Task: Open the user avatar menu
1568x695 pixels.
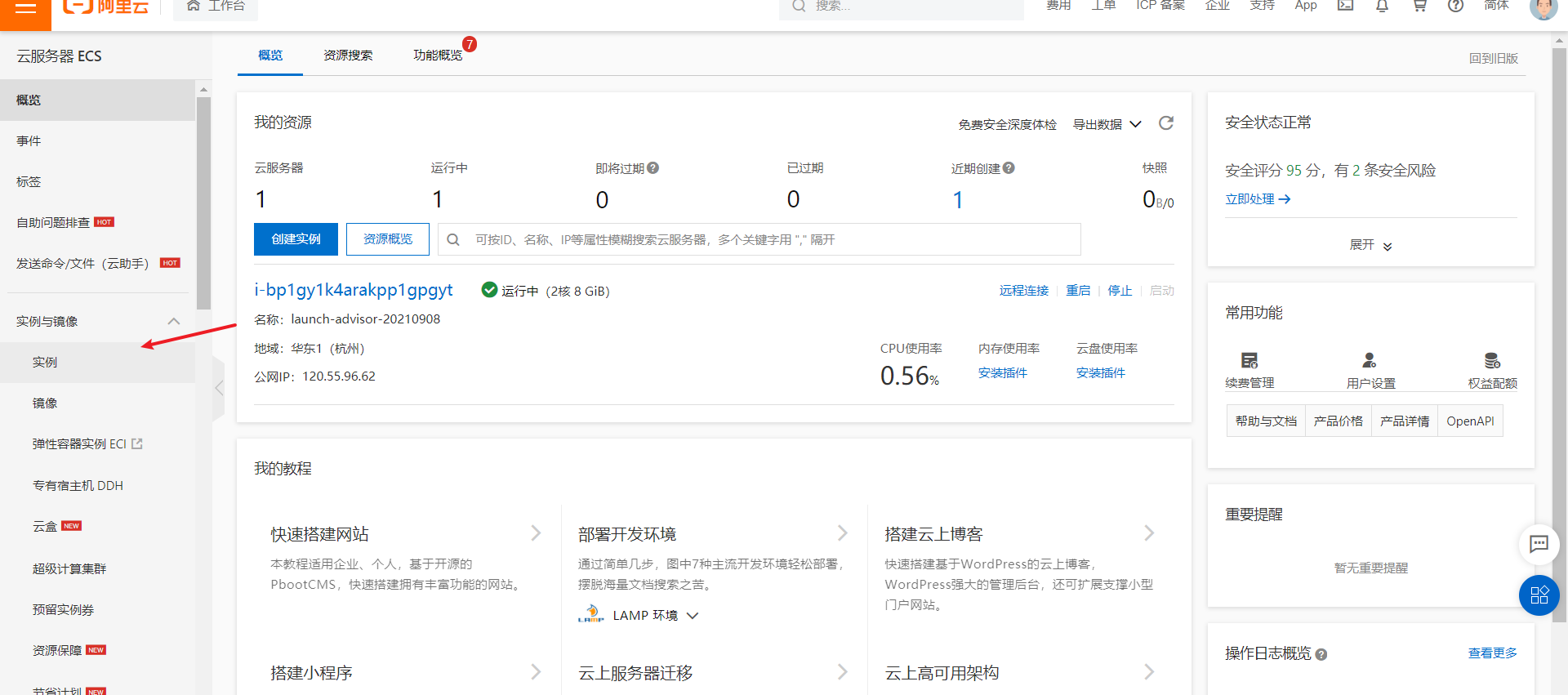Action: (x=1543, y=7)
